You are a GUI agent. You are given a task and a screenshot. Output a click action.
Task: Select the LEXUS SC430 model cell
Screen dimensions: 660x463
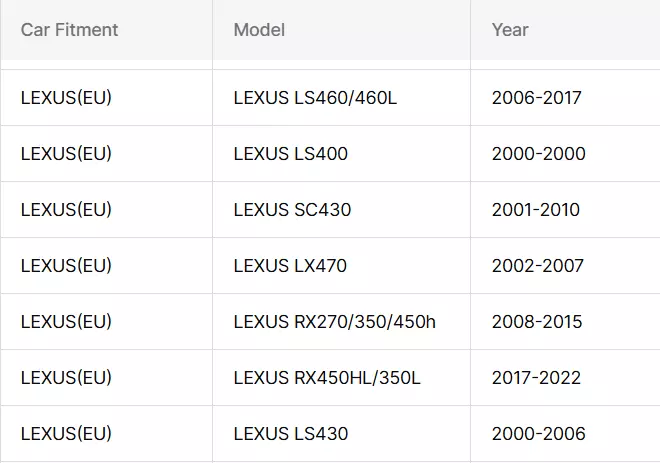(x=341, y=210)
